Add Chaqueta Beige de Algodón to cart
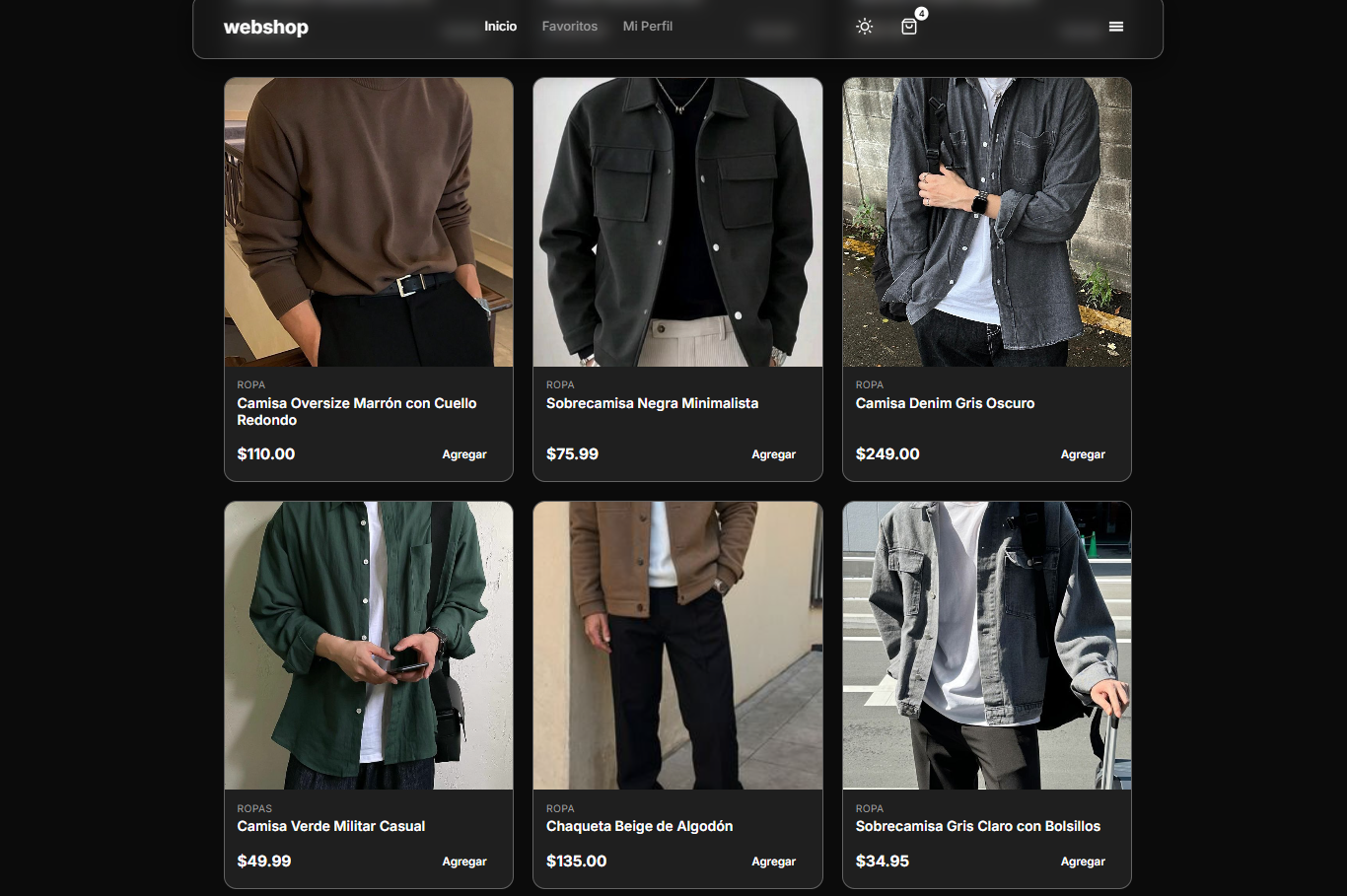 [x=773, y=862]
